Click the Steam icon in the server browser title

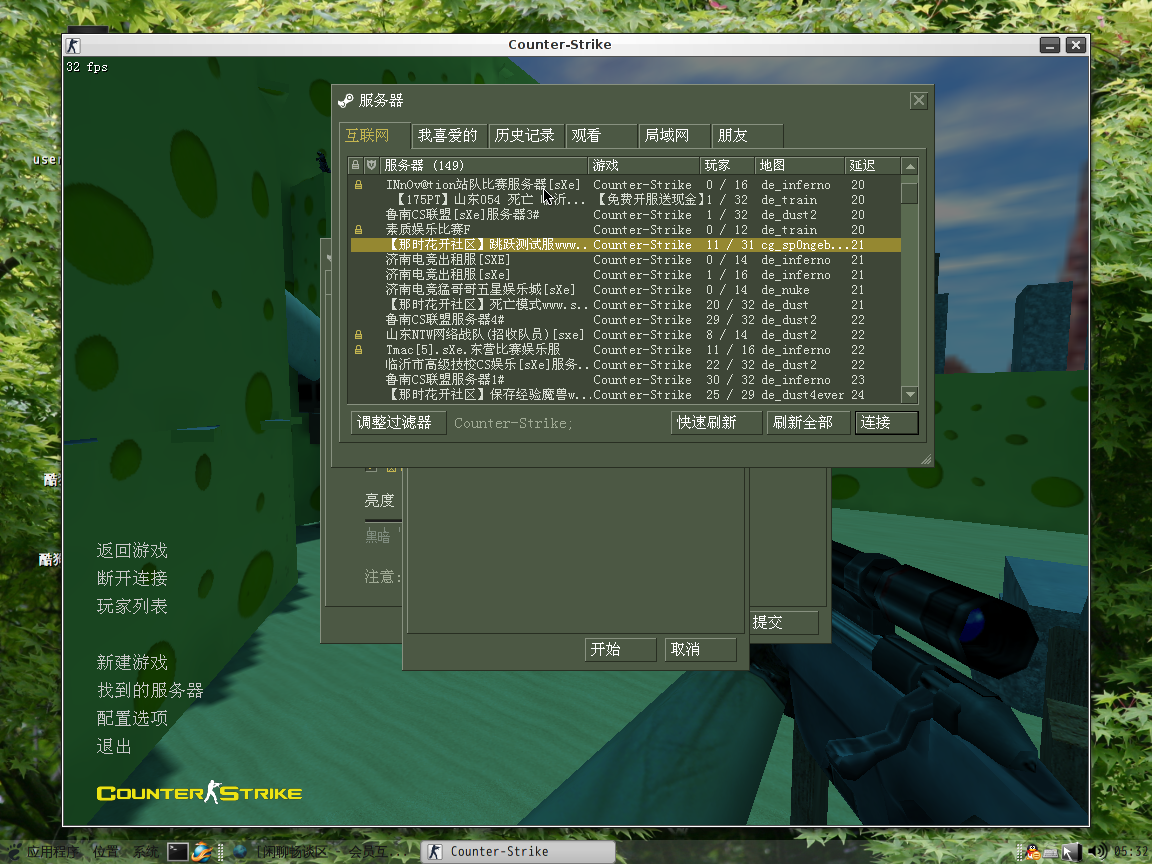pos(345,101)
